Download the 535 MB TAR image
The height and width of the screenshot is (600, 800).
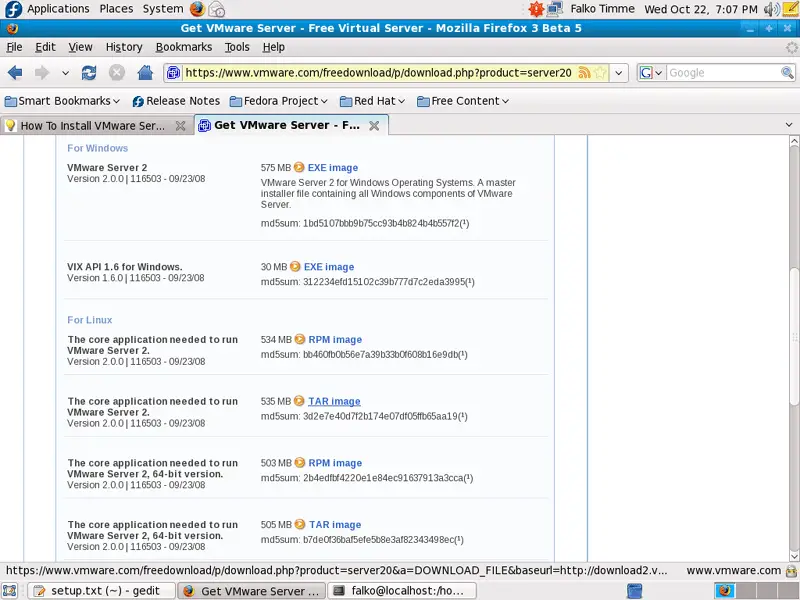point(334,402)
